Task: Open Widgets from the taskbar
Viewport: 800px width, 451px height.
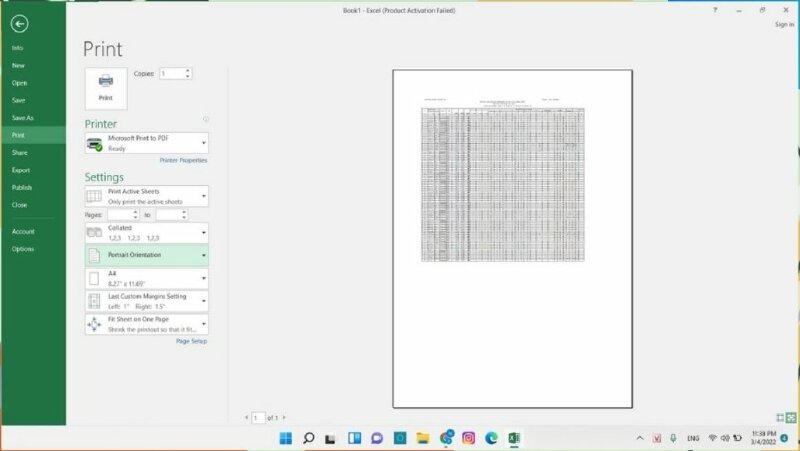Action: pyautogui.click(x=354, y=438)
